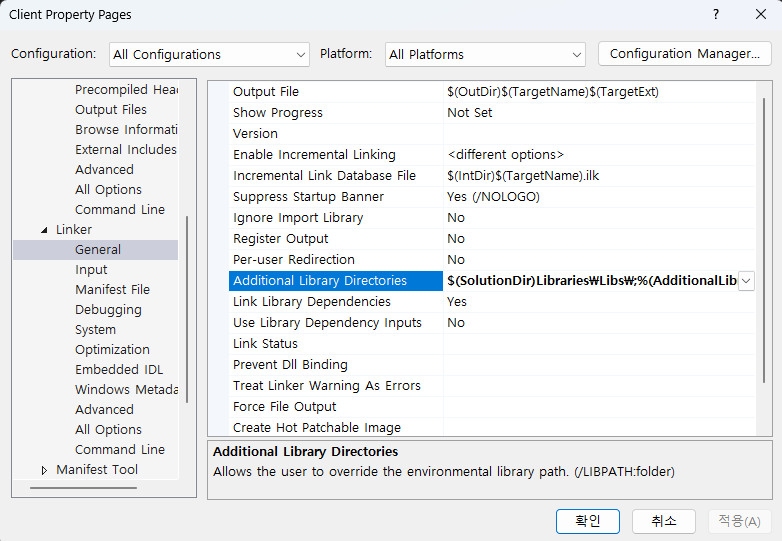This screenshot has height=541, width=782.
Task: Collapse the Linker tree node
Action: point(44,230)
